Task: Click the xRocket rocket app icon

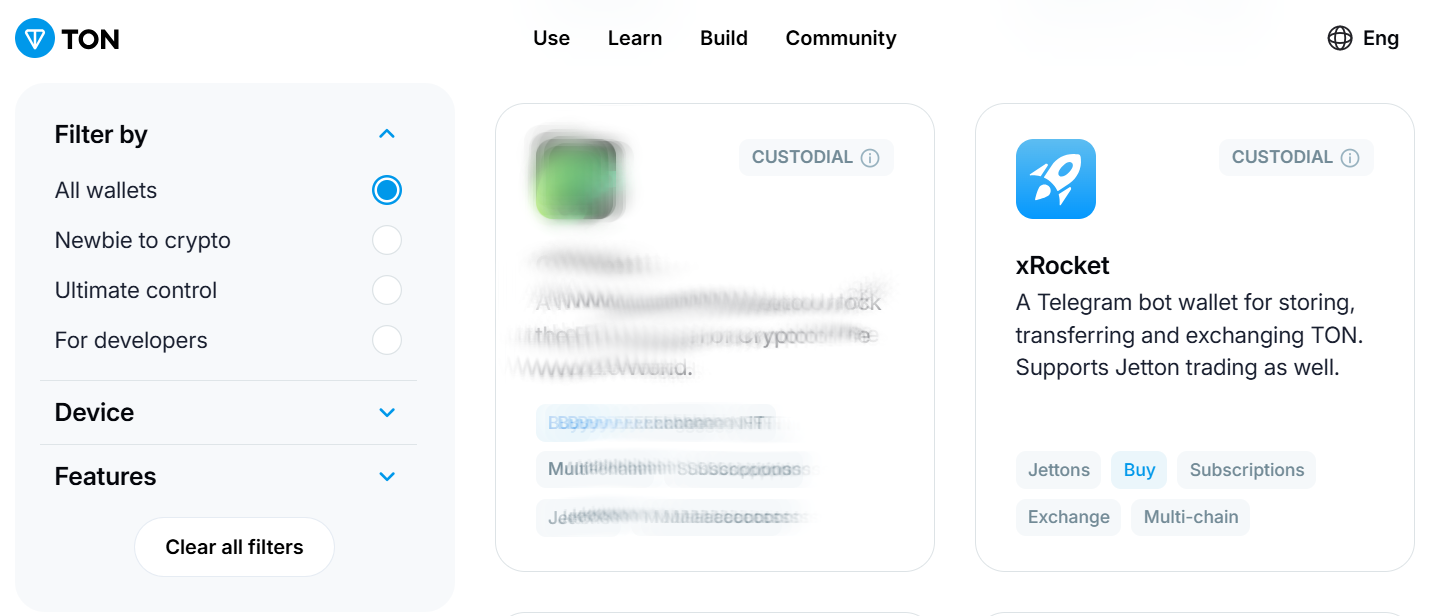Action: (x=1055, y=179)
